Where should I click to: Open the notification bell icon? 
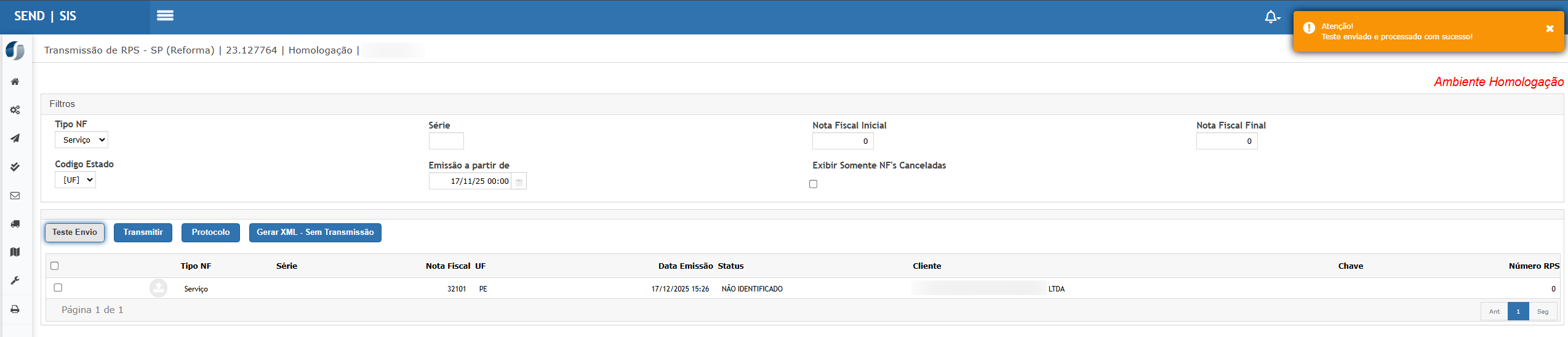click(1271, 17)
